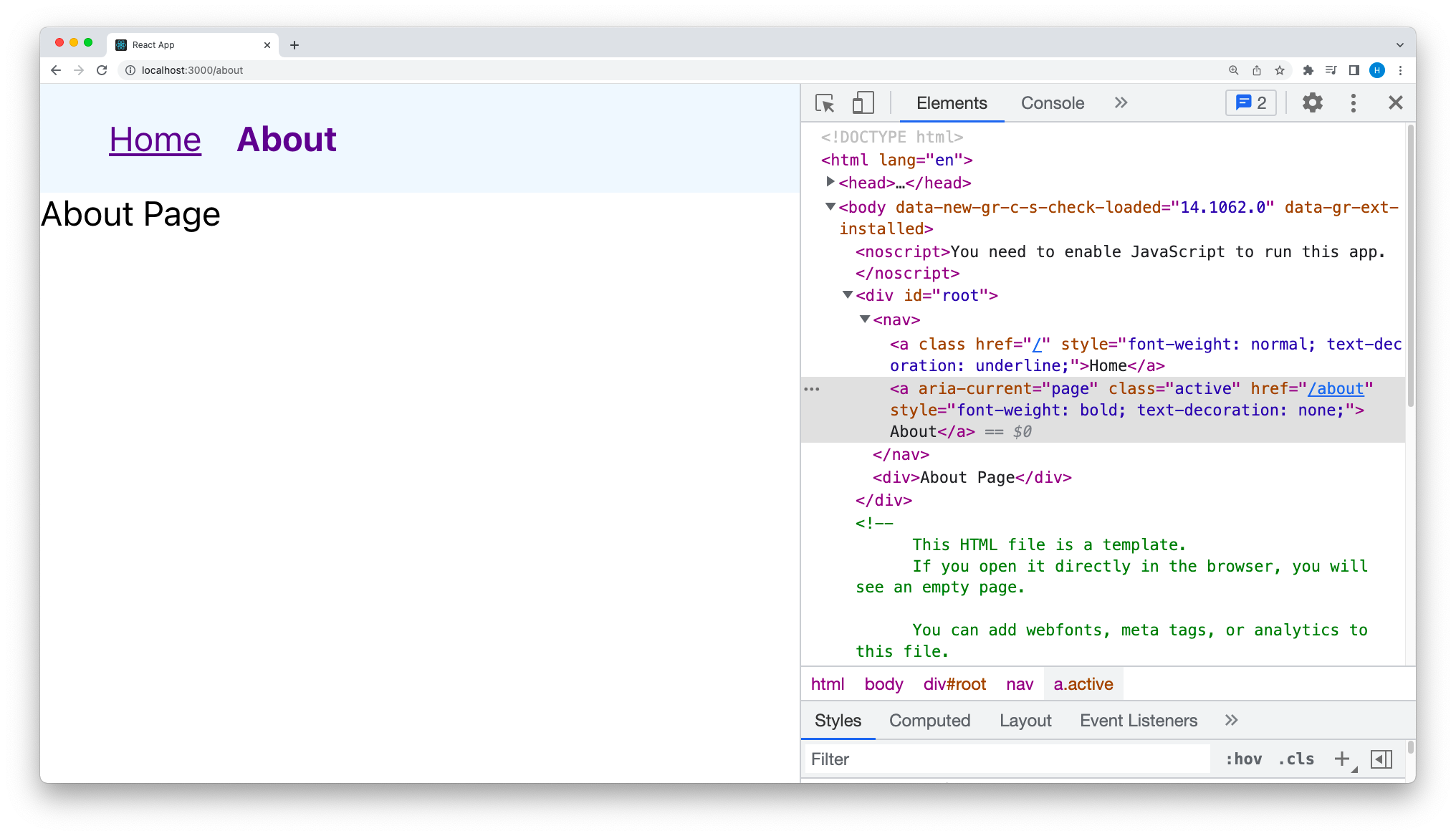Screen dimensions: 1456x836
Task: Click the issues counter badge showing 2
Action: (1251, 103)
